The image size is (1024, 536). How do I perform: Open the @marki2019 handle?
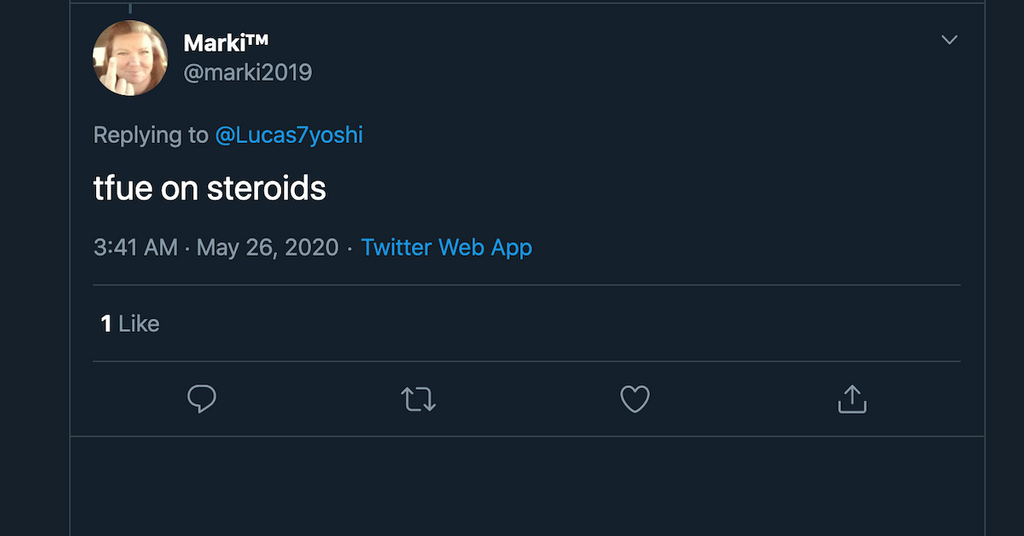click(x=248, y=73)
